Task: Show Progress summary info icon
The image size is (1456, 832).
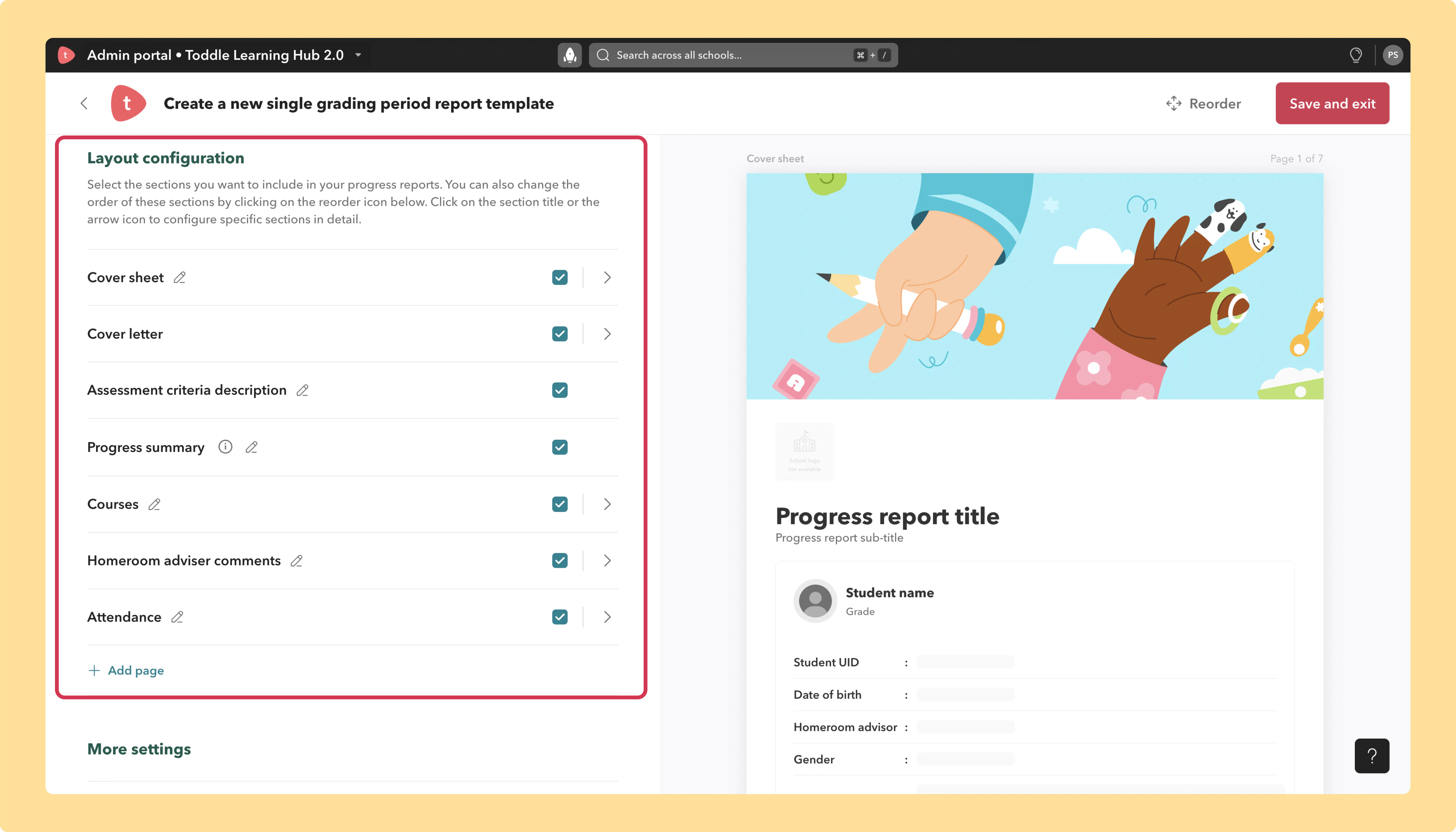Action: 225,447
